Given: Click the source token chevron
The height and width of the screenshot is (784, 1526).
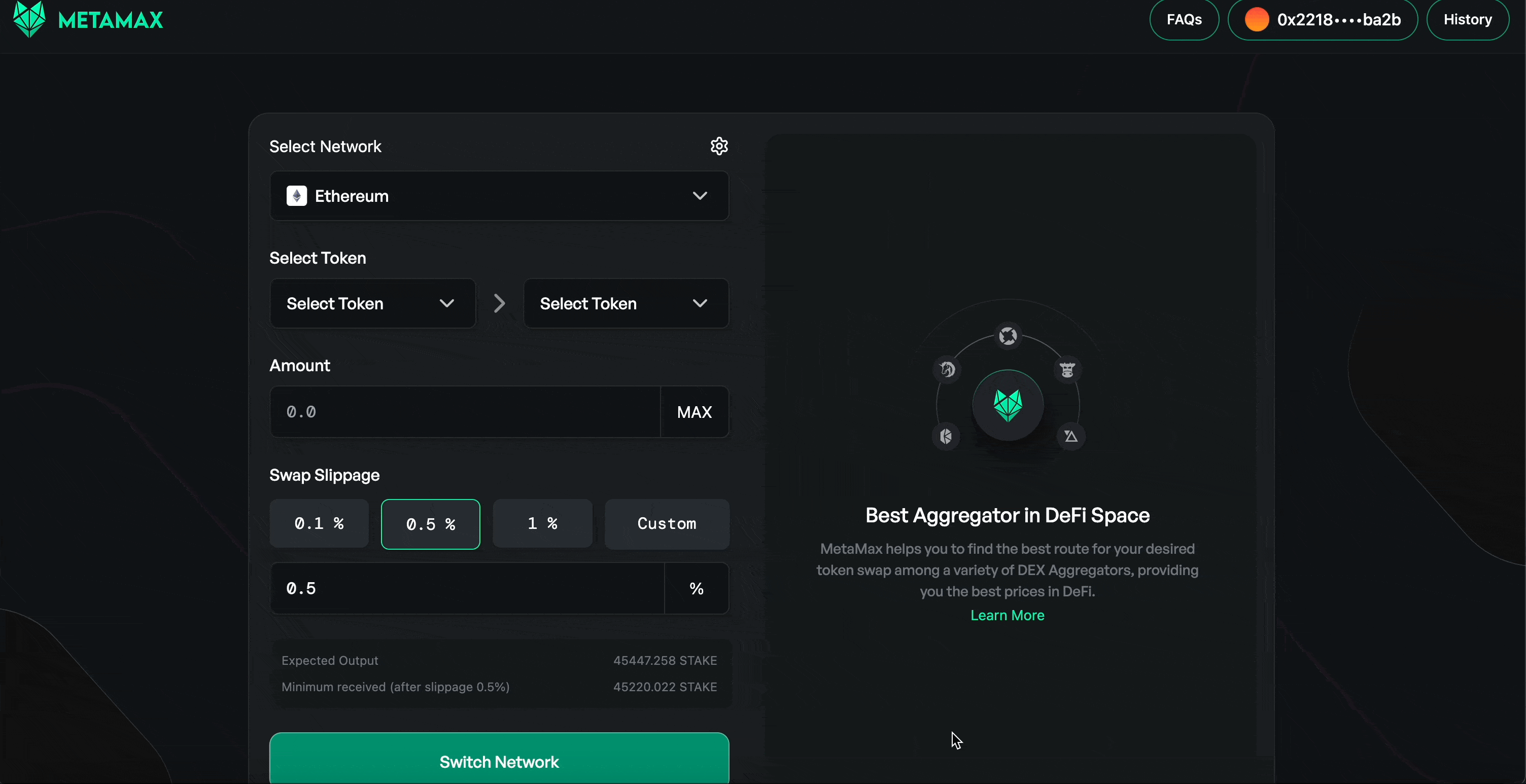Looking at the screenshot, I should pyautogui.click(x=446, y=304).
